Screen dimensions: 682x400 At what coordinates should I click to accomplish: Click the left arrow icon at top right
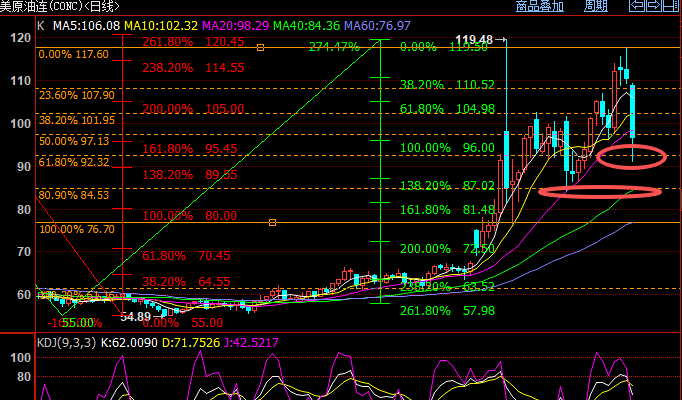pyautogui.click(x=637, y=6)
